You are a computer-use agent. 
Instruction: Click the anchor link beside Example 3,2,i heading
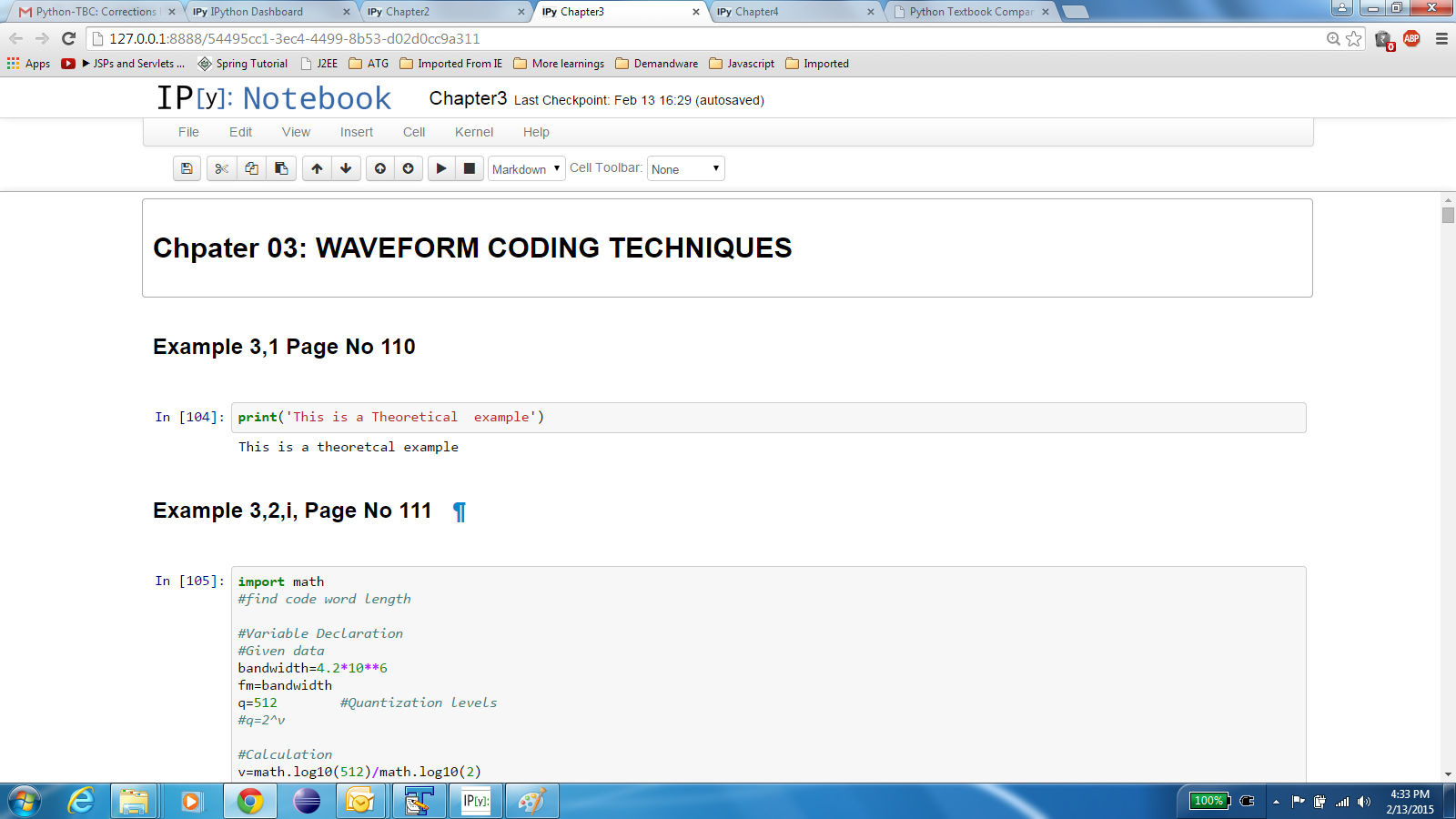coord(460,511)
